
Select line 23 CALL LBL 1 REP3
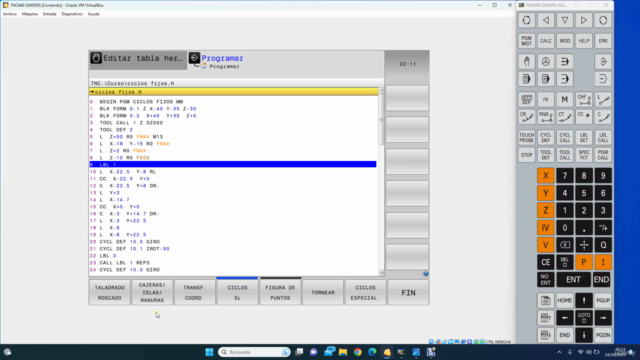(233, 263)
